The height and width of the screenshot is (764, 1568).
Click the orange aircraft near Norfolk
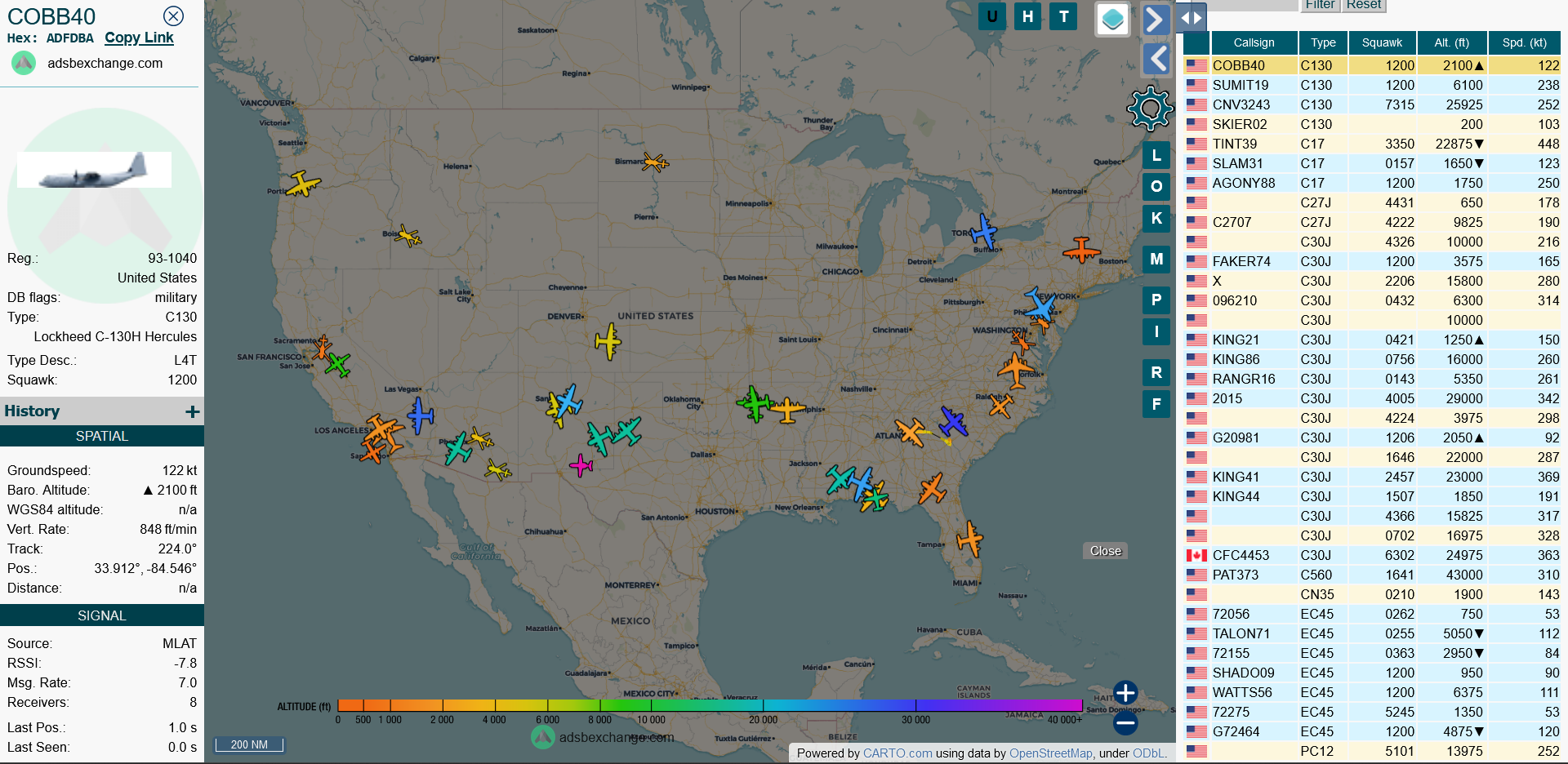click(x=1015, y=371)
